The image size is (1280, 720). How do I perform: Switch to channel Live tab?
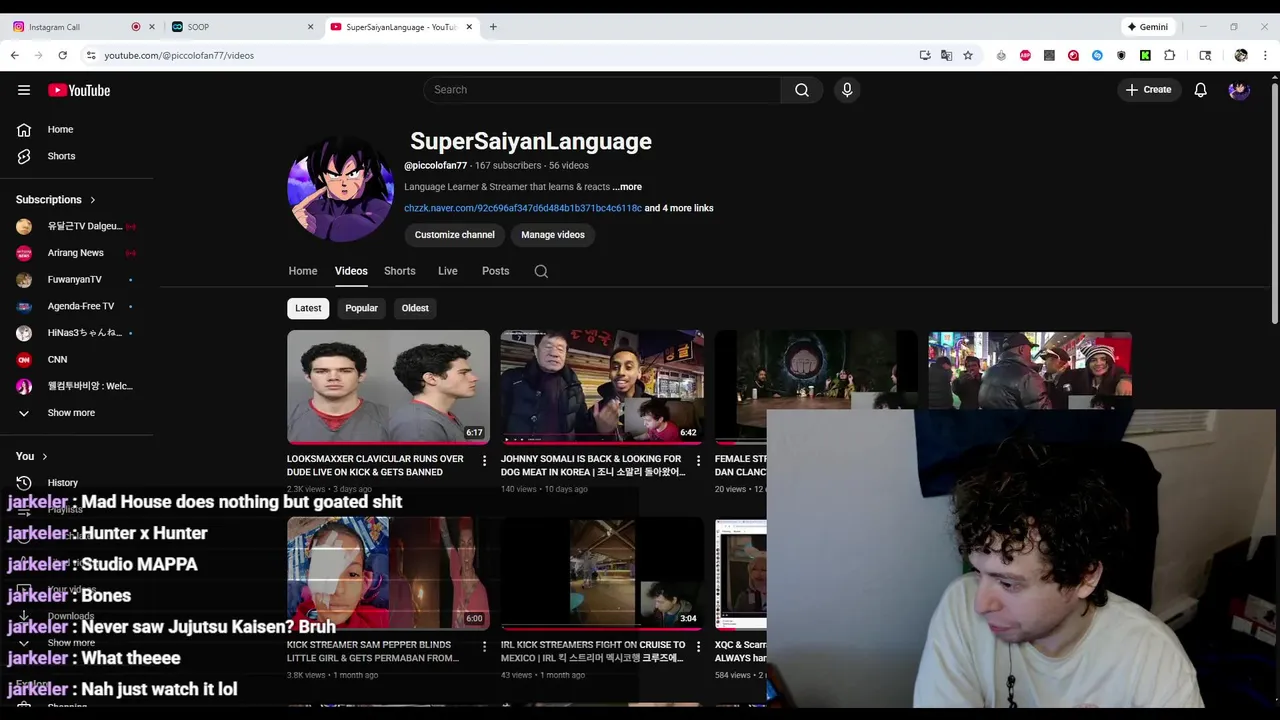(448, 271)
